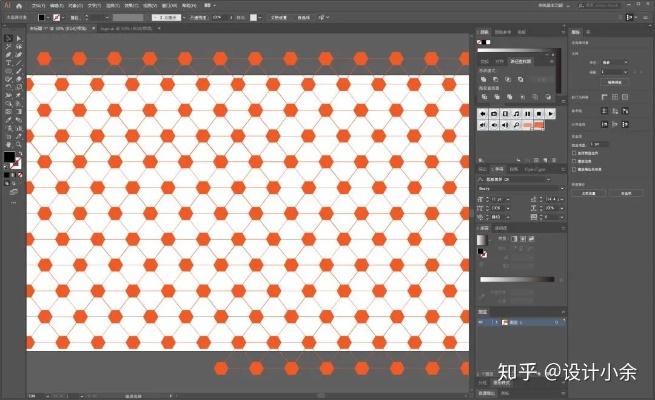This screenshot has height=400, width=655.
Task: Toggle layer visibility eye icon
Action: pyautogui.click(x=481, y=322)
